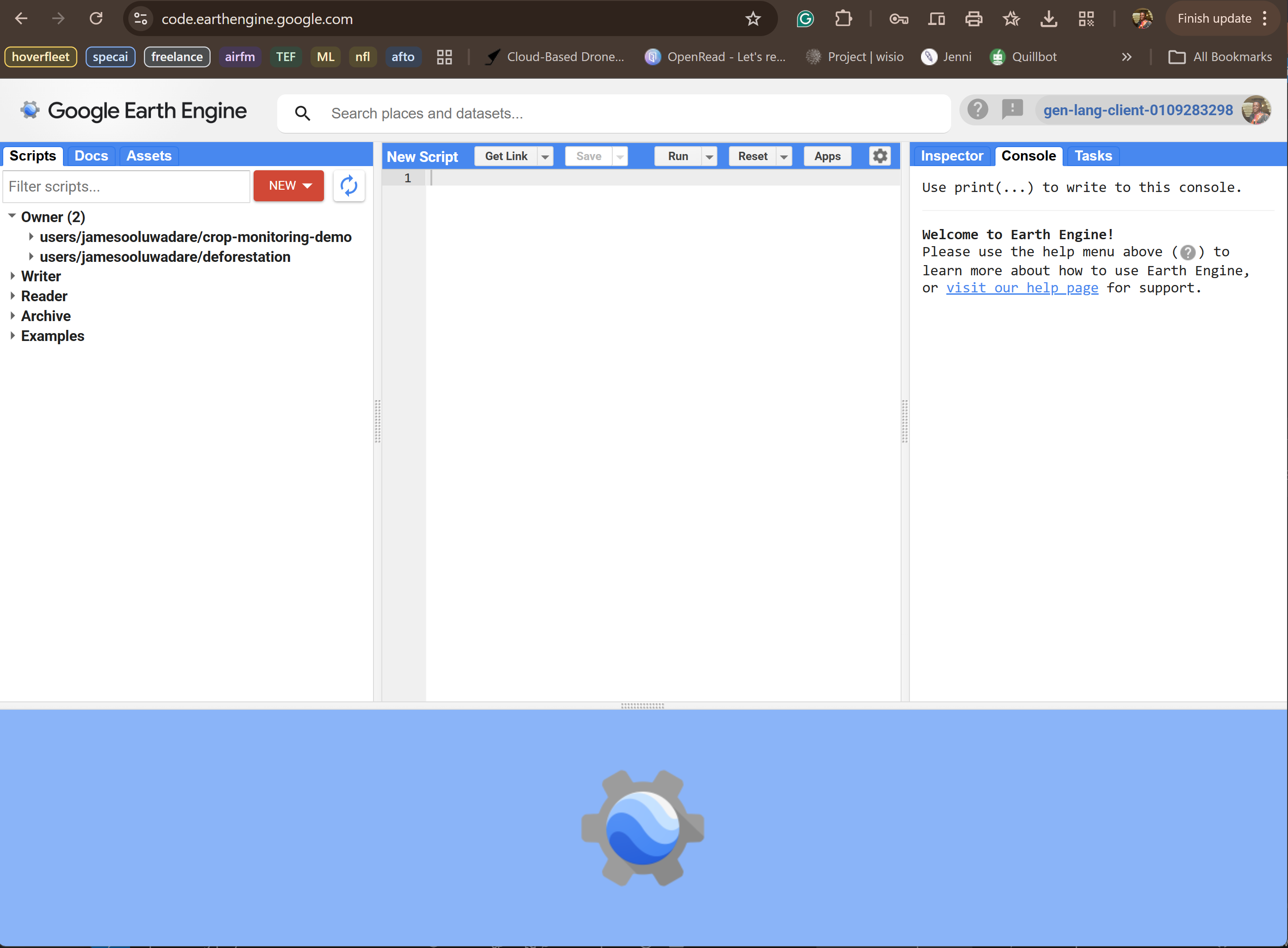Select the gen-lang-client-0109283298 project
The width and height of the screenshot is (1288, 948).
tap(1138, 110)
